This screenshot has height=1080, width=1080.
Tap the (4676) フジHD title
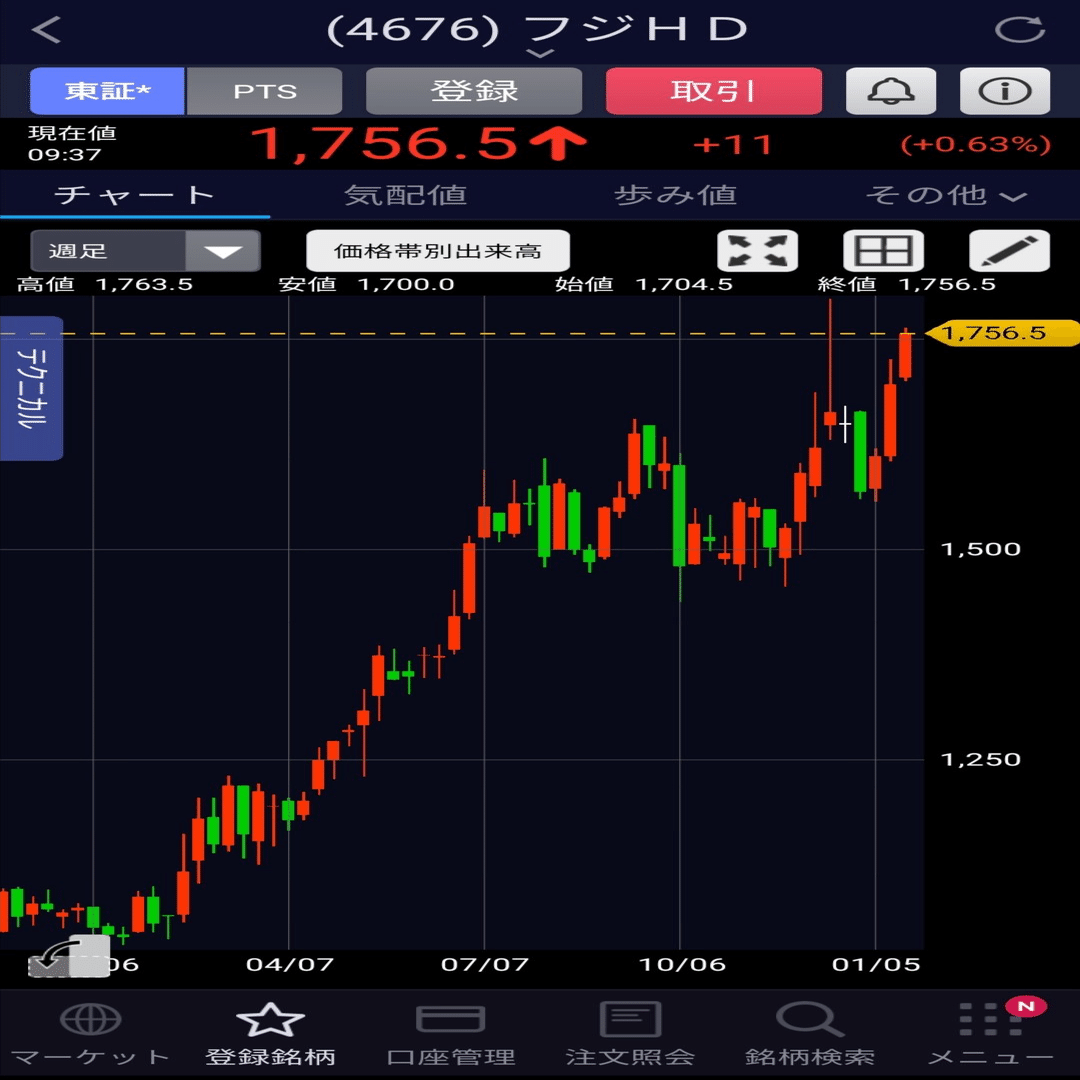pos(537,30)
